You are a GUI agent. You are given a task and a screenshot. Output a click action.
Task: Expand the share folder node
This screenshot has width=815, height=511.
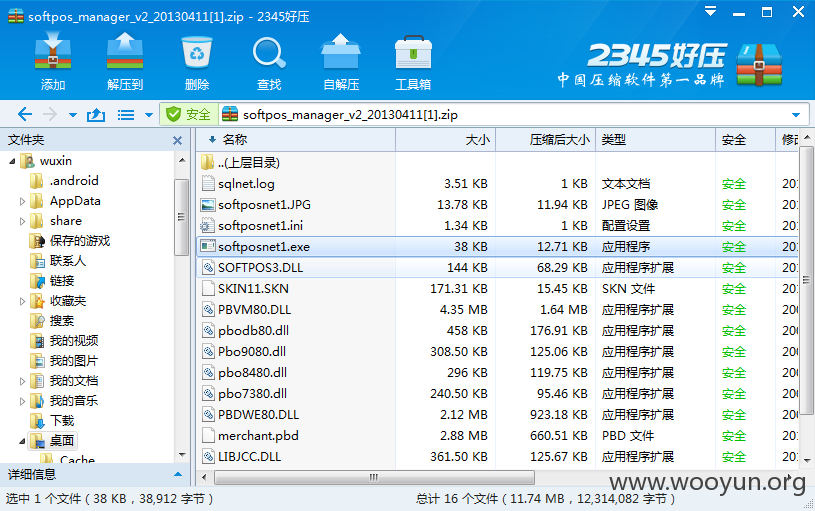coord(22,221)
